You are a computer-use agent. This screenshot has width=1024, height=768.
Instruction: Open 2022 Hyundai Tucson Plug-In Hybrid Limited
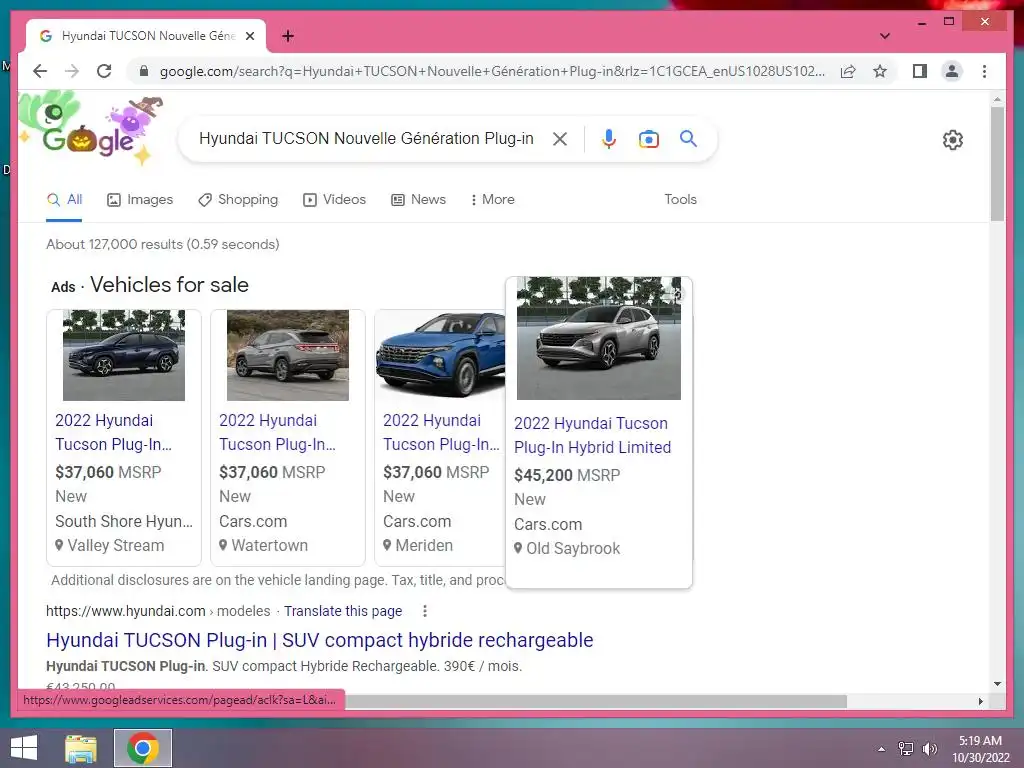[x=592, y=436]
